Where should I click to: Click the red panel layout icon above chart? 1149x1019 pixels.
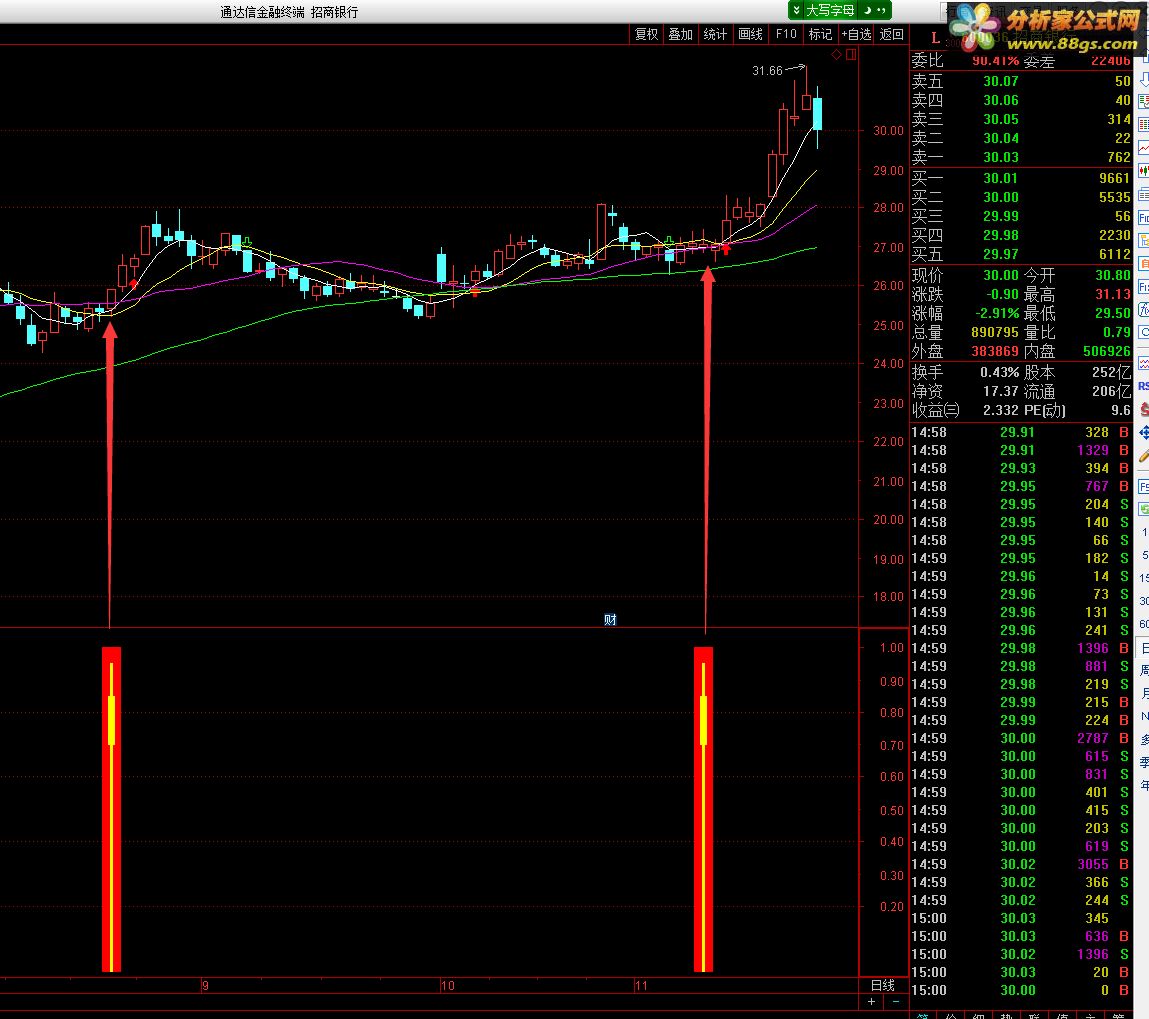tap(851, 54)
